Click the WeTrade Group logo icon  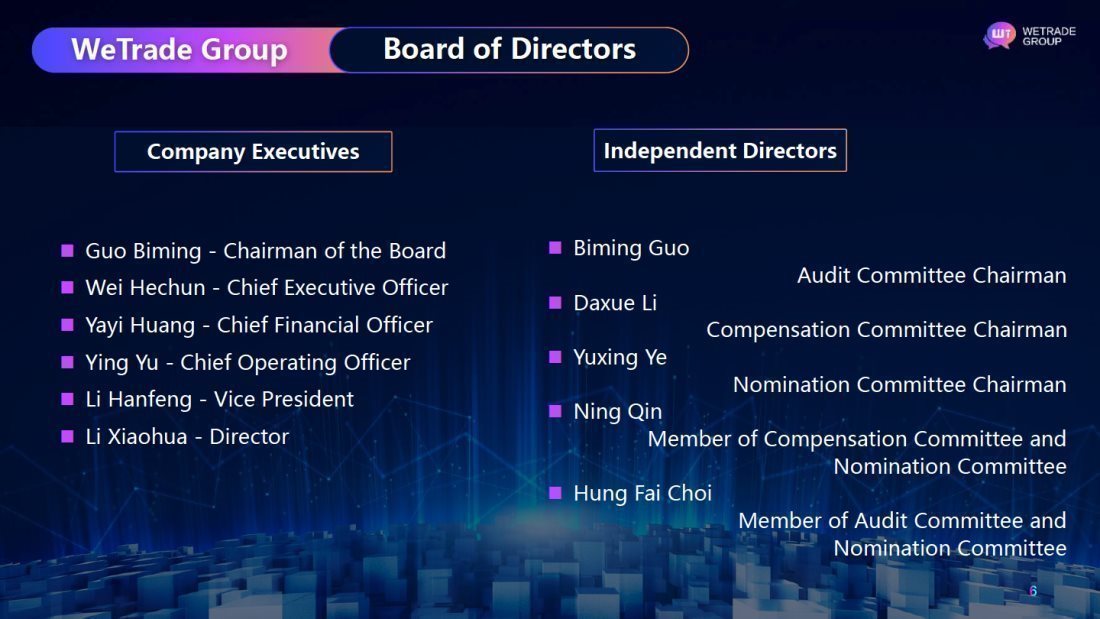pos(999,36)
